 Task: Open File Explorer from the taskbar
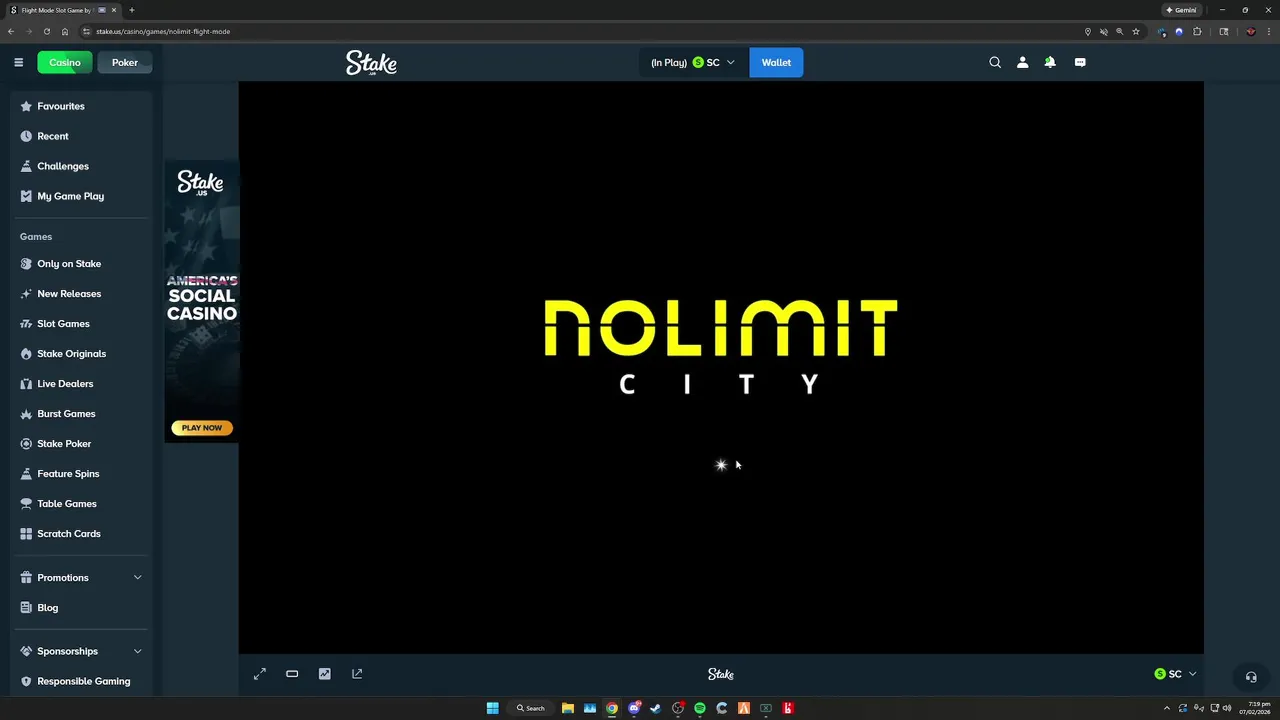tap(567, 708)
